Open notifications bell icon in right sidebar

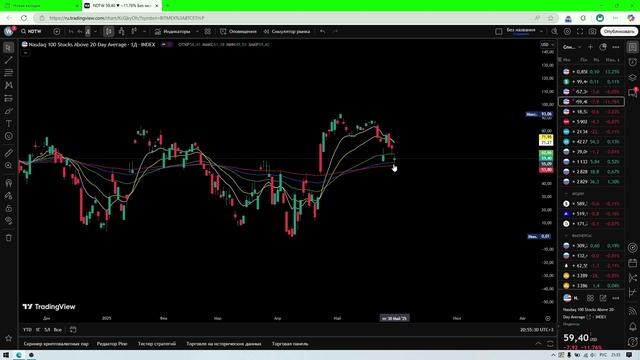click(632, 327)
